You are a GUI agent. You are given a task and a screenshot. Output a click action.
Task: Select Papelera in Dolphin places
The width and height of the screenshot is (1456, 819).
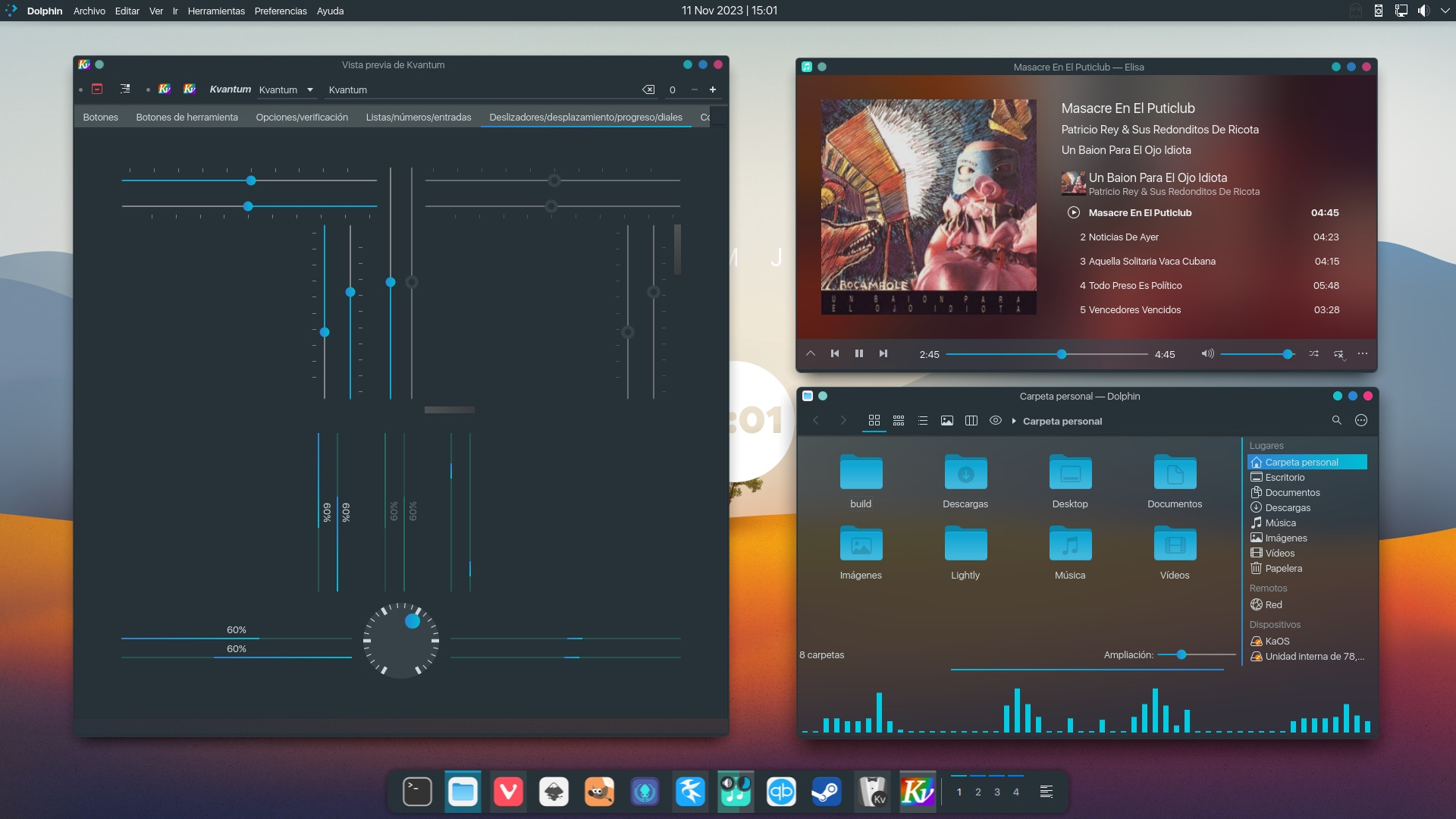[1307, 569]
